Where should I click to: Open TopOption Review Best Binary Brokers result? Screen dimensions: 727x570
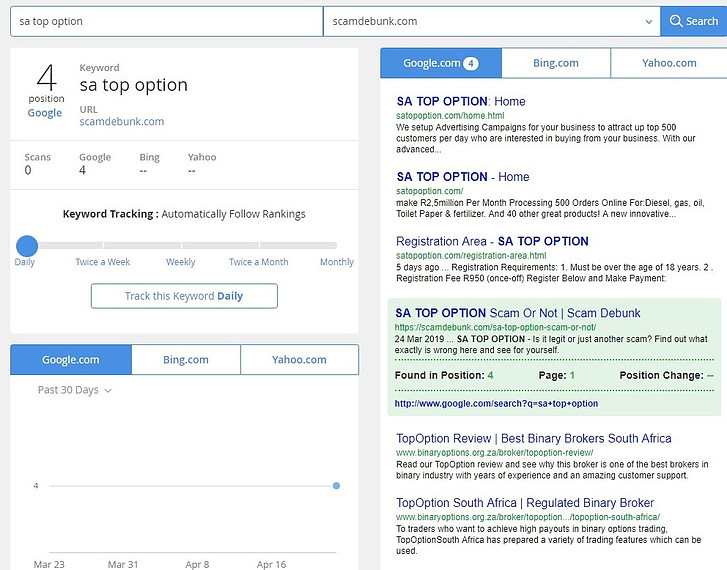tap(534, 438)
